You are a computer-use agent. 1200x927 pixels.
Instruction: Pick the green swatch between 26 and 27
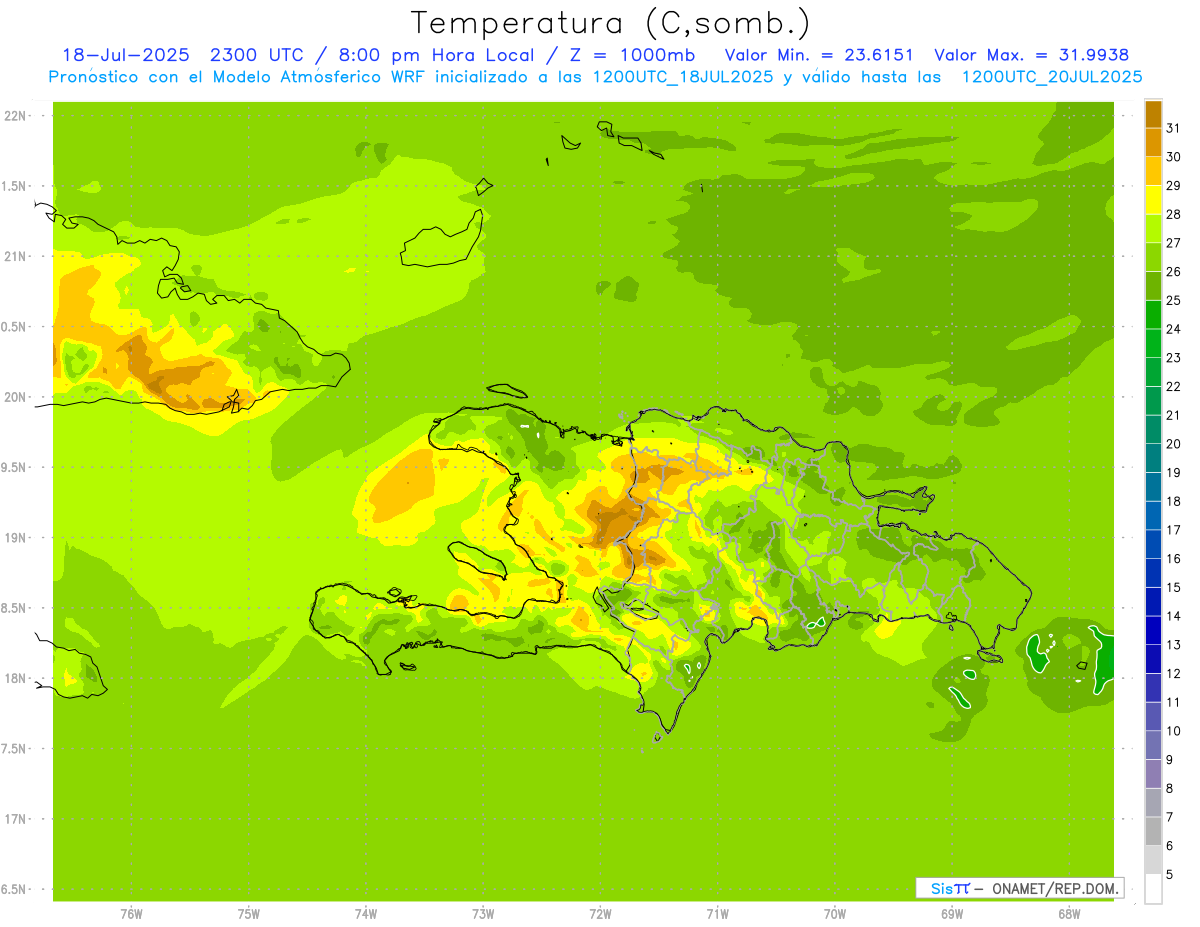1153,257
